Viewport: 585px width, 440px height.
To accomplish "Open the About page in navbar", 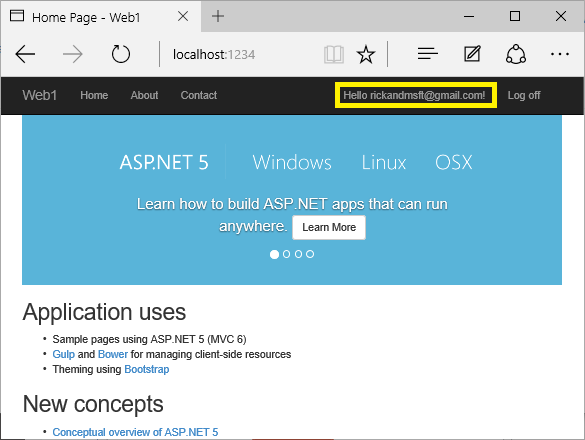I will 144,96.
